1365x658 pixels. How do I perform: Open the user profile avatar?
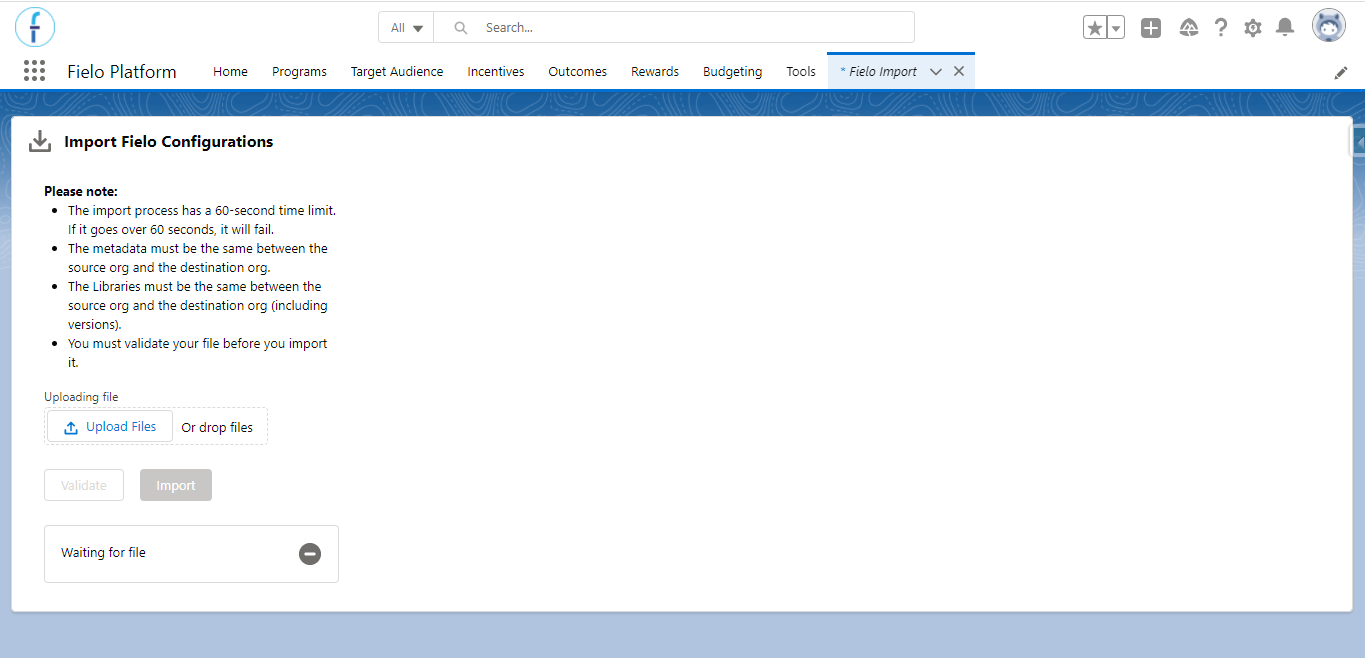[1329, 27]
